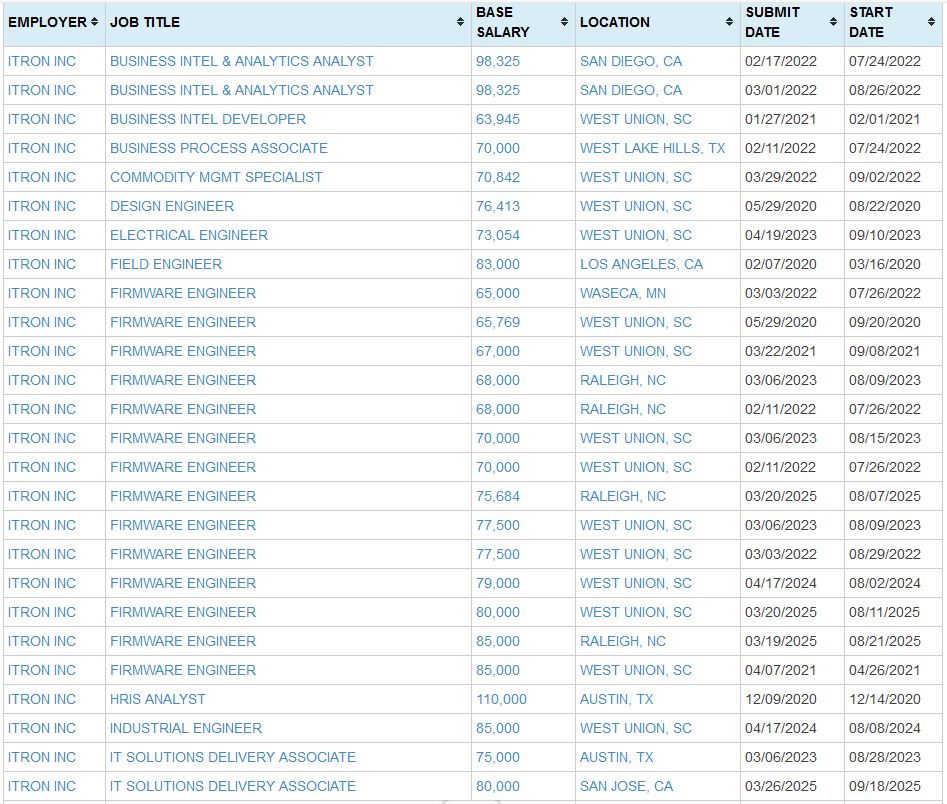Click AUSTIN, TX in HRIS ANALYST row

click(617, 699)
